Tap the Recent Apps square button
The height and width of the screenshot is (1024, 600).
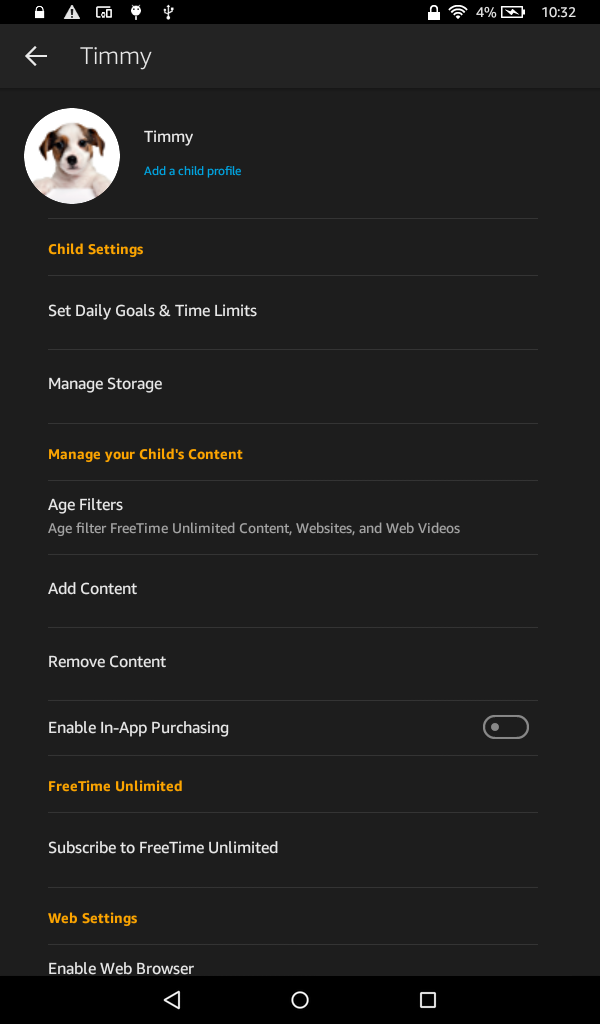pyautogui.click(x=428, y=999)
